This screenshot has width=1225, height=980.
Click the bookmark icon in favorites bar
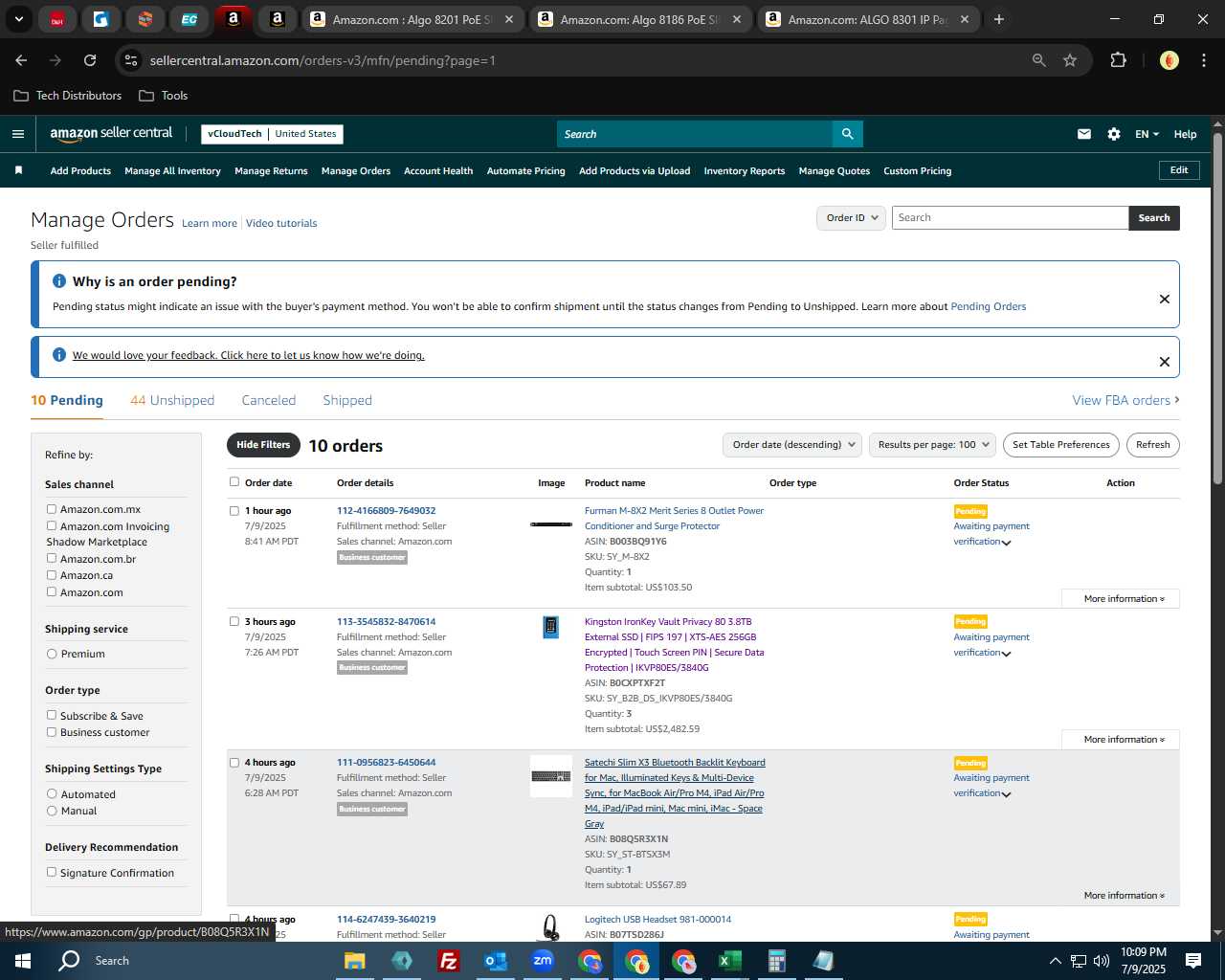(x=18, y=170)
